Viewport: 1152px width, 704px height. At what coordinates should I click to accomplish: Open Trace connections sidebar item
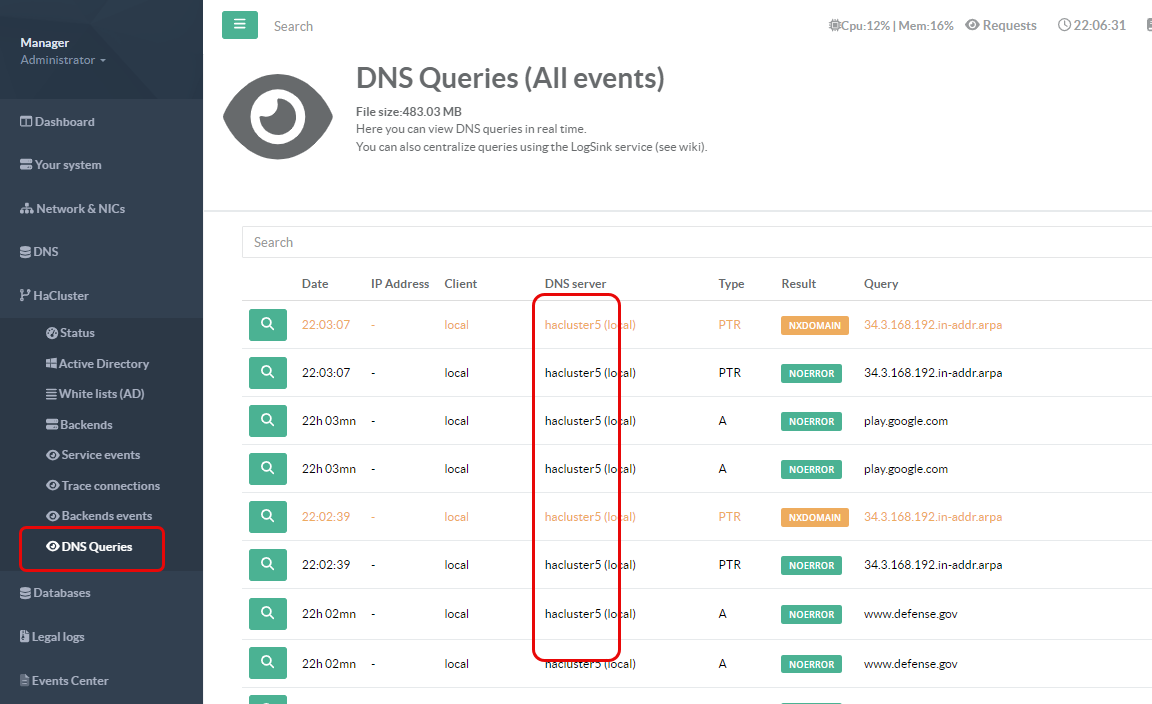[110, 486]
